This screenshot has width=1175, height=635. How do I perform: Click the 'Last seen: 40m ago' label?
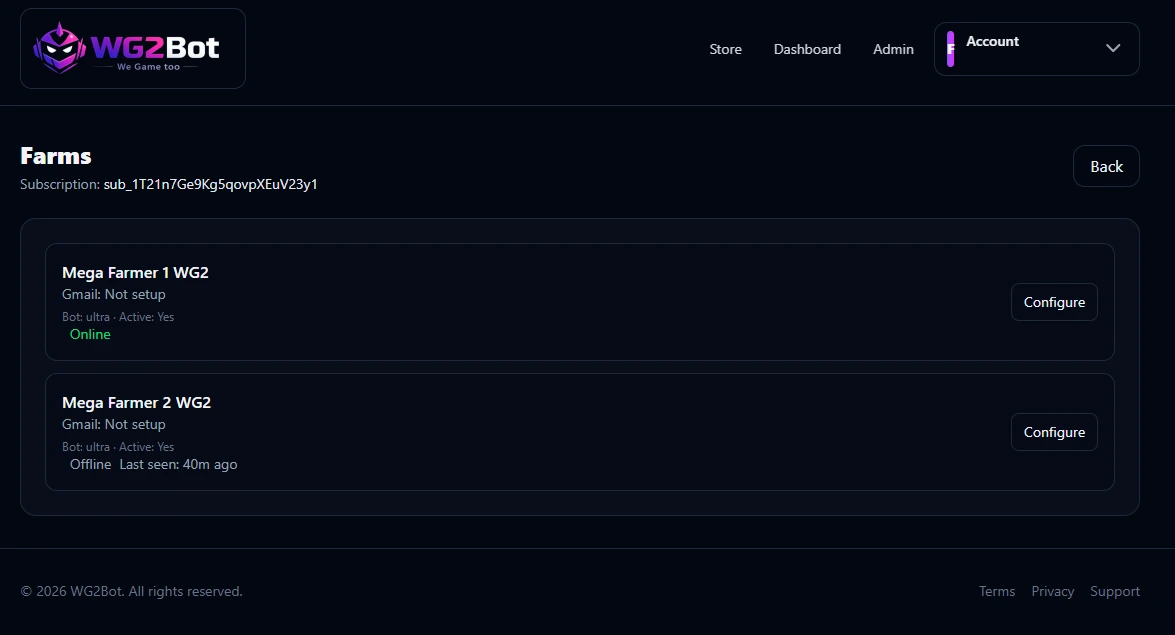[x=178, y=464]
